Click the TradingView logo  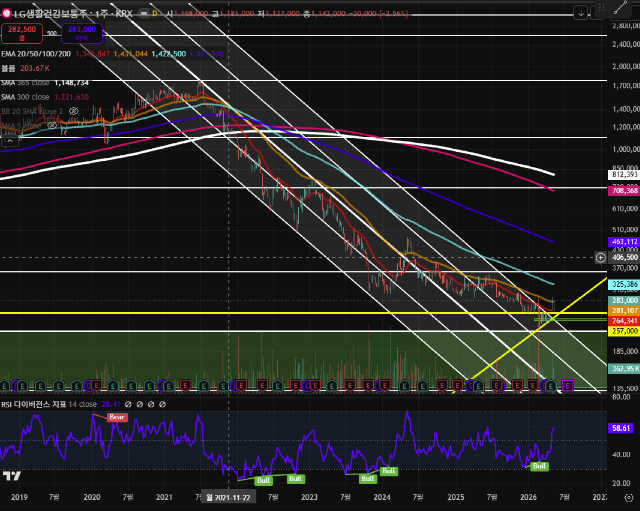click(x=12, y=476)
